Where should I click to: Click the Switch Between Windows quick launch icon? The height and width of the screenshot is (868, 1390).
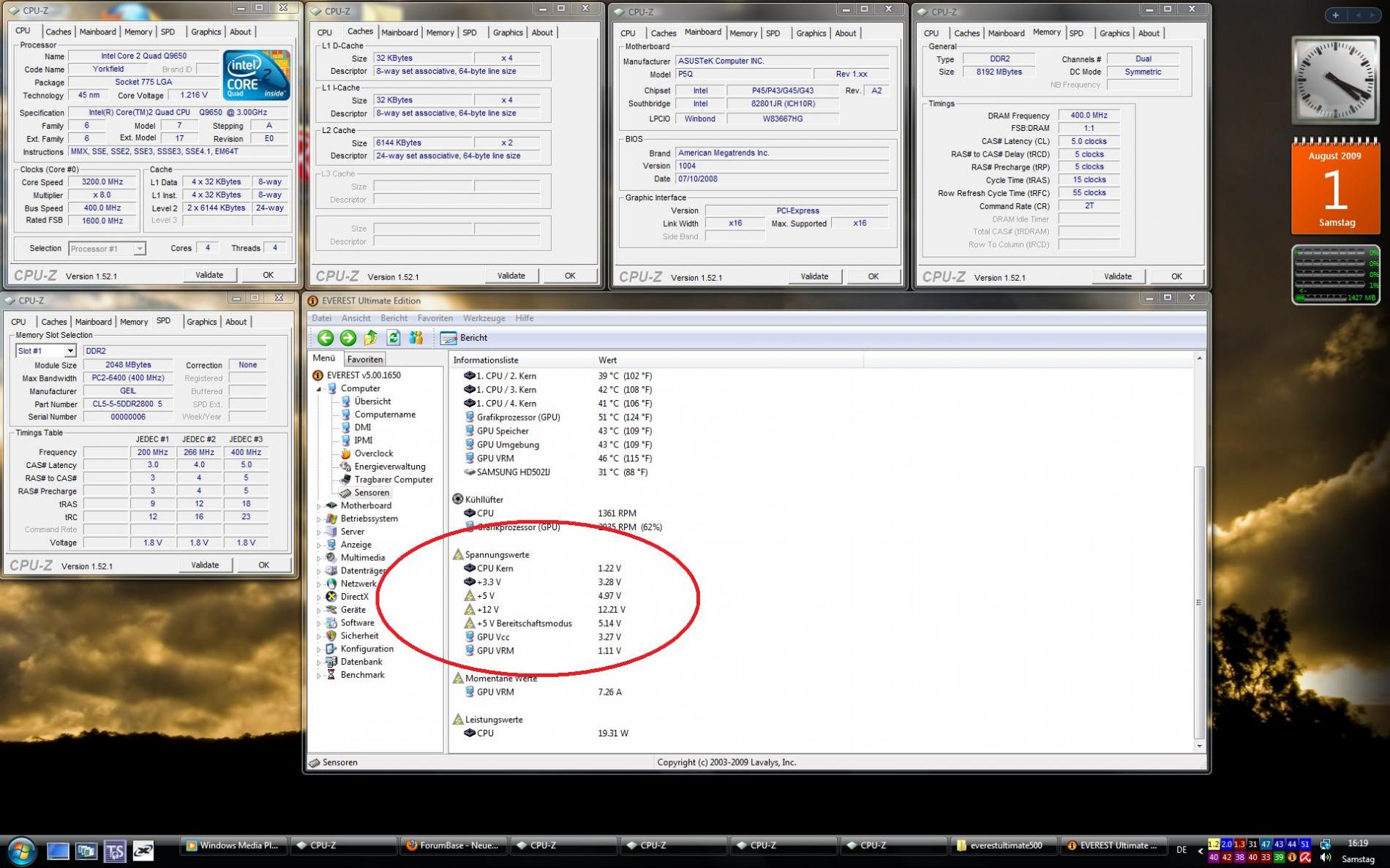coord(86,850)
